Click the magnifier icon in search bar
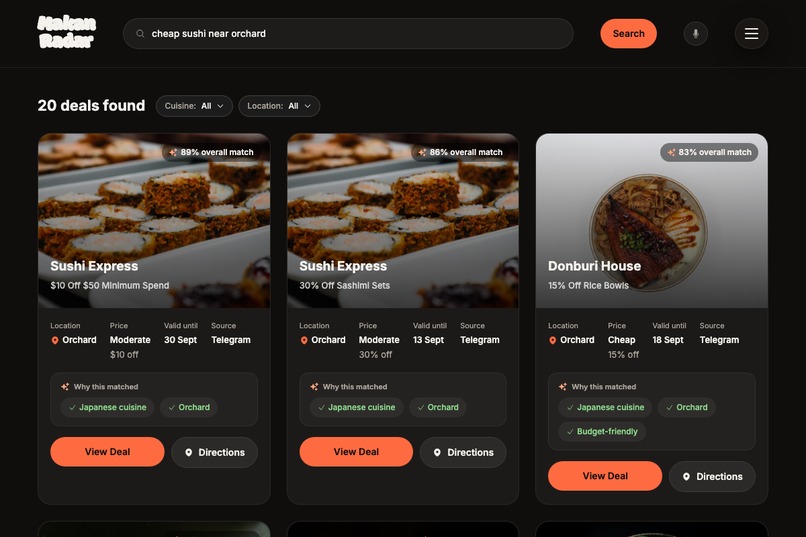The height and width of the screenshot is (537, 806). click(140, 33)
